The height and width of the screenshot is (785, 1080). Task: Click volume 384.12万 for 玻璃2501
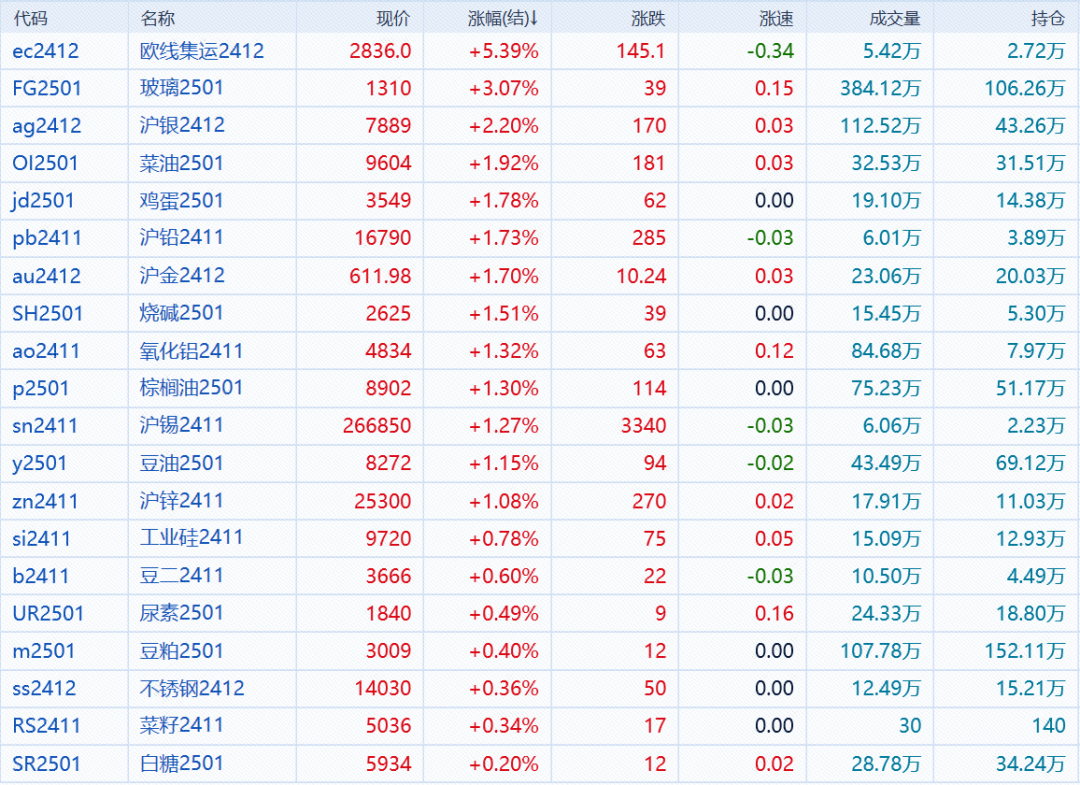pyautogui.click(x=880, y=88)
